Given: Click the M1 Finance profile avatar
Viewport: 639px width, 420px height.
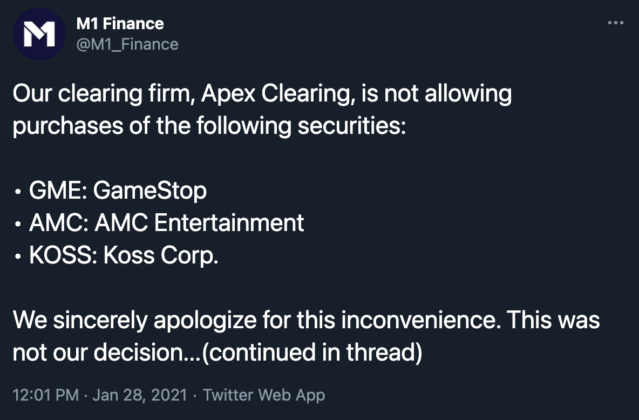Looking at the screenshot, I should (40, 34).
